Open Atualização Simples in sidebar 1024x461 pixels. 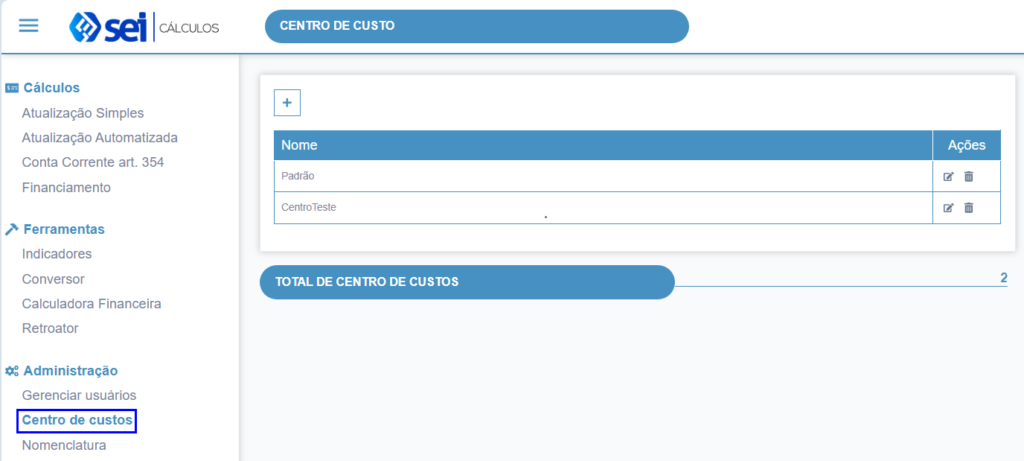click(83, 113)
